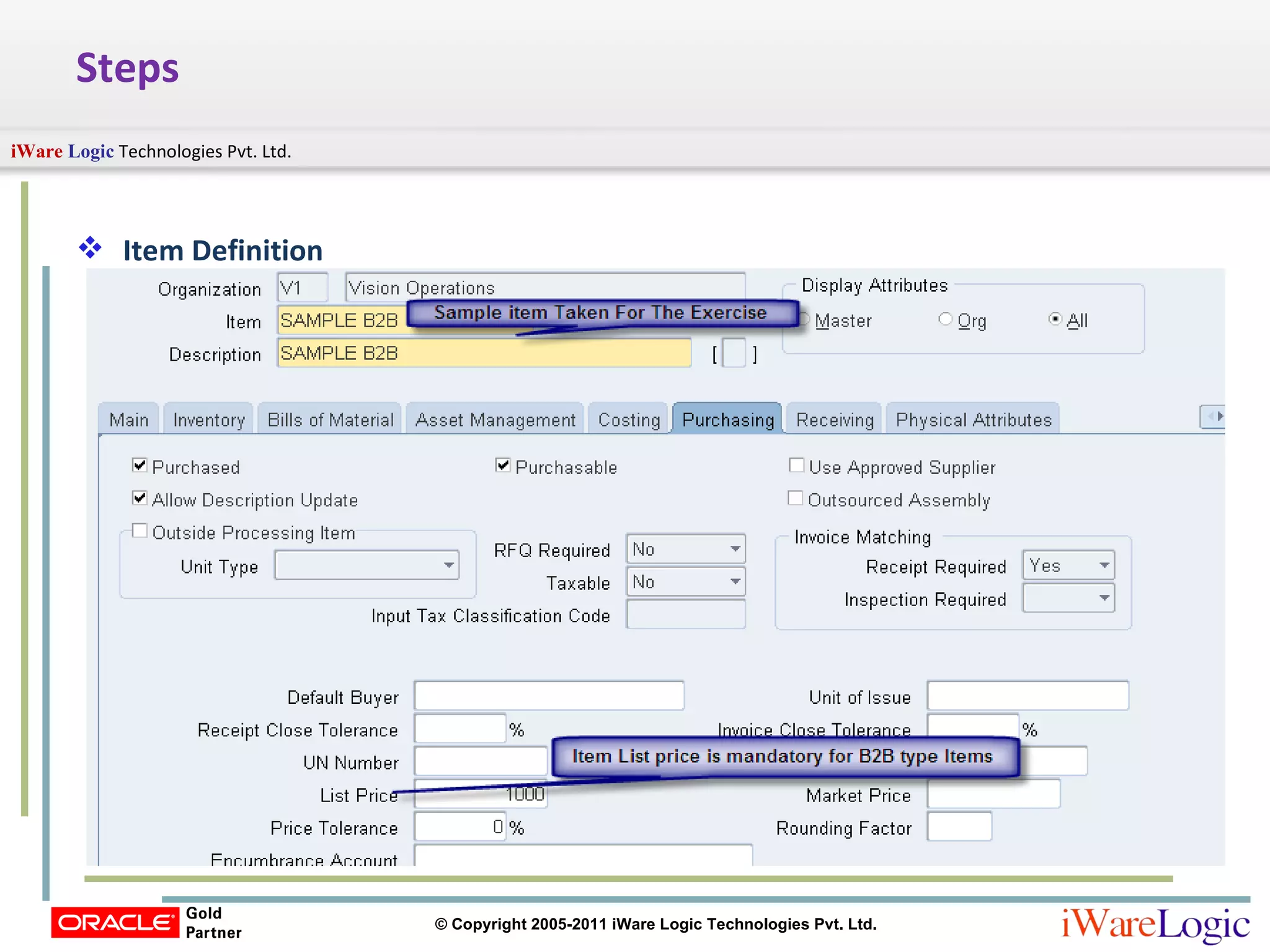Expand the RFQ Required dropdown
The height and width of the screenshot is (952, 1270).
[x=686, y=549]
